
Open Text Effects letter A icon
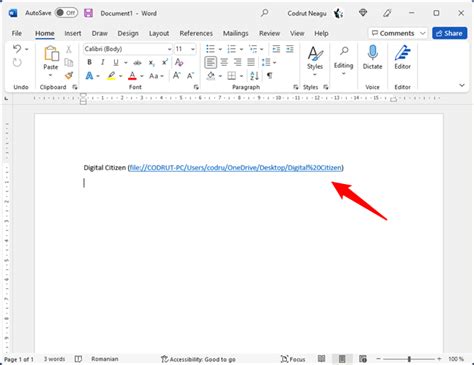89,76
